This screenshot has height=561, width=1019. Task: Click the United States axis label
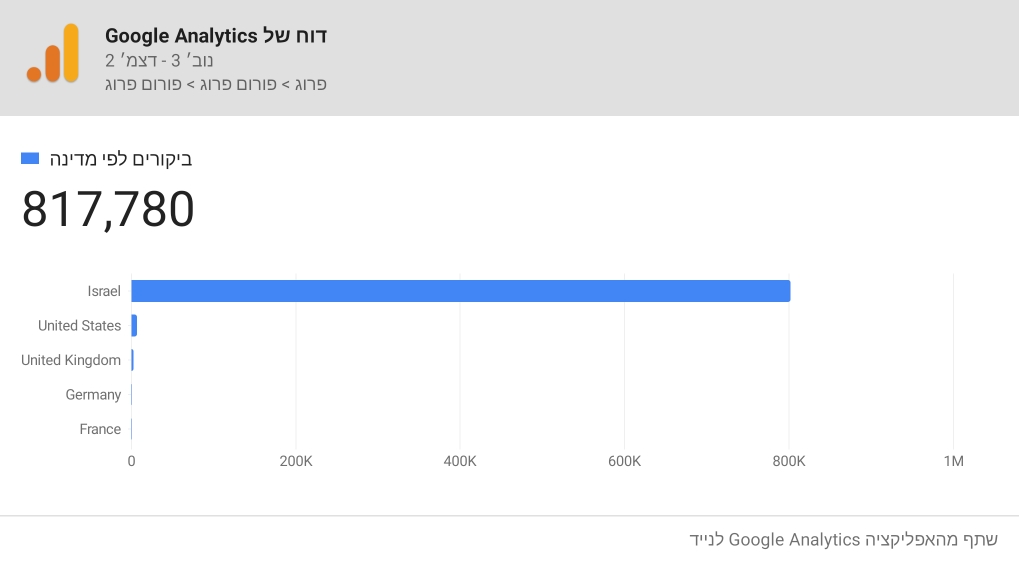click(x=79, y=325)
